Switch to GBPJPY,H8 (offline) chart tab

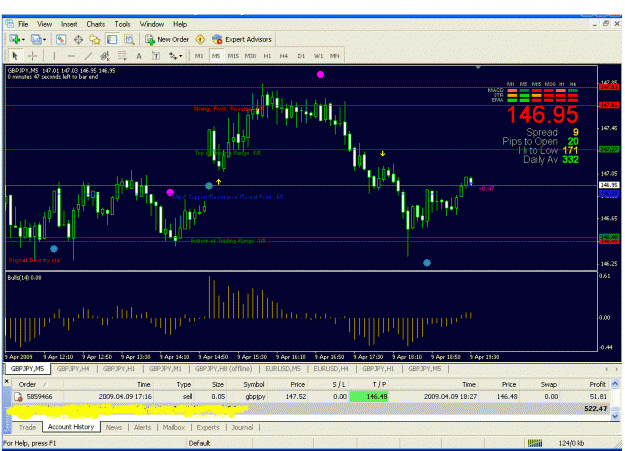pyautogui.click(x=224, y=369)
